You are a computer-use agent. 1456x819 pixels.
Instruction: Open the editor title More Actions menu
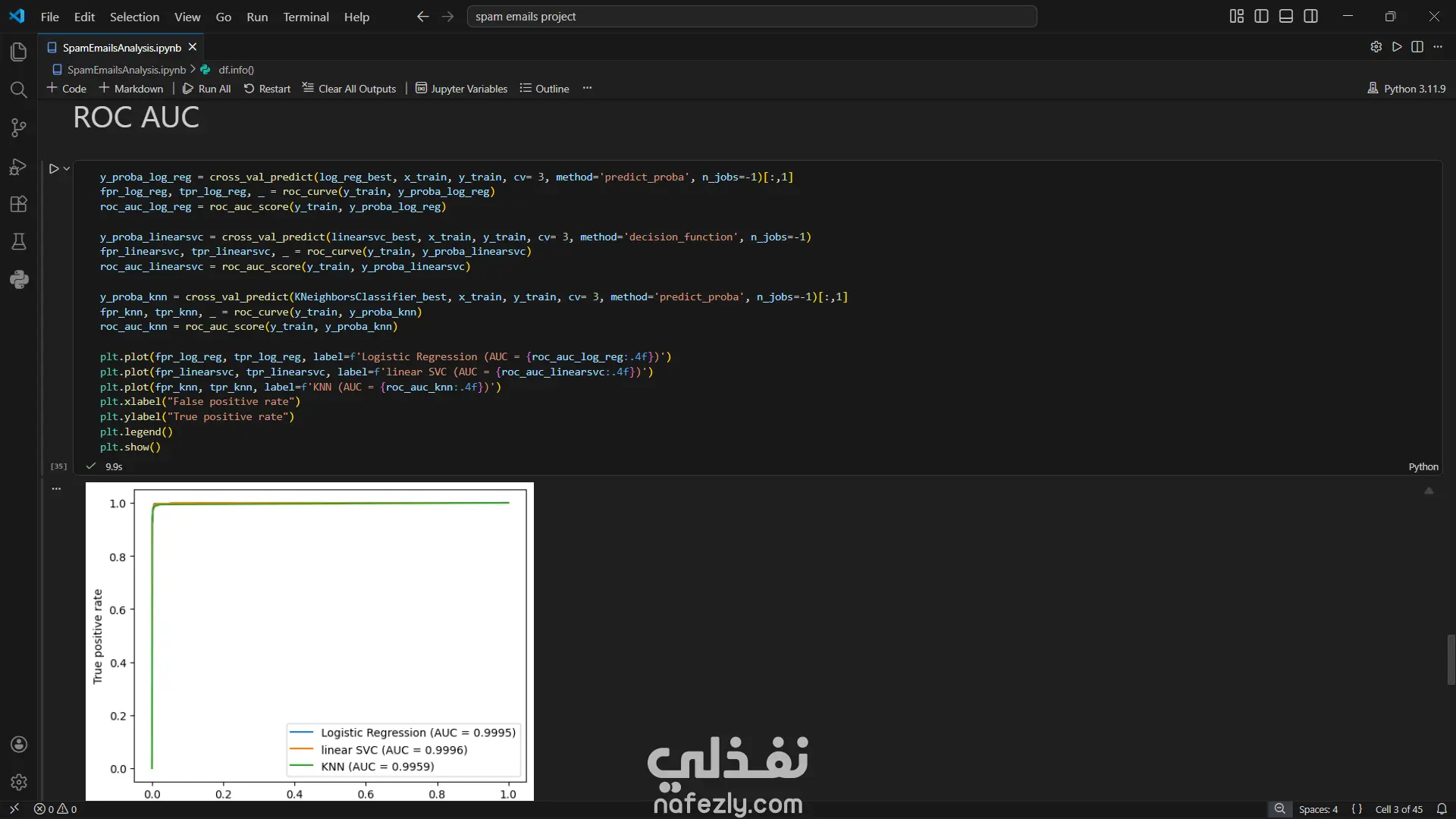(1438, 47)
